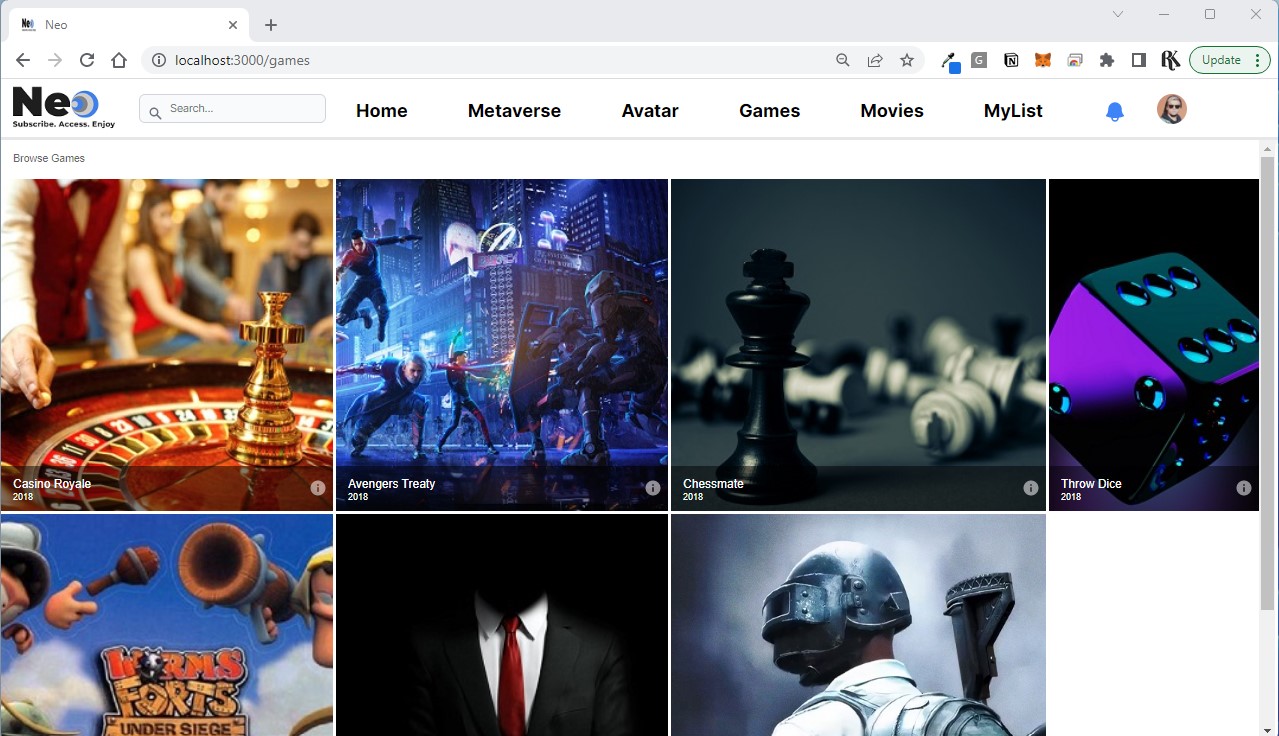Show info for Casino Royale

(x=318, y=488)
